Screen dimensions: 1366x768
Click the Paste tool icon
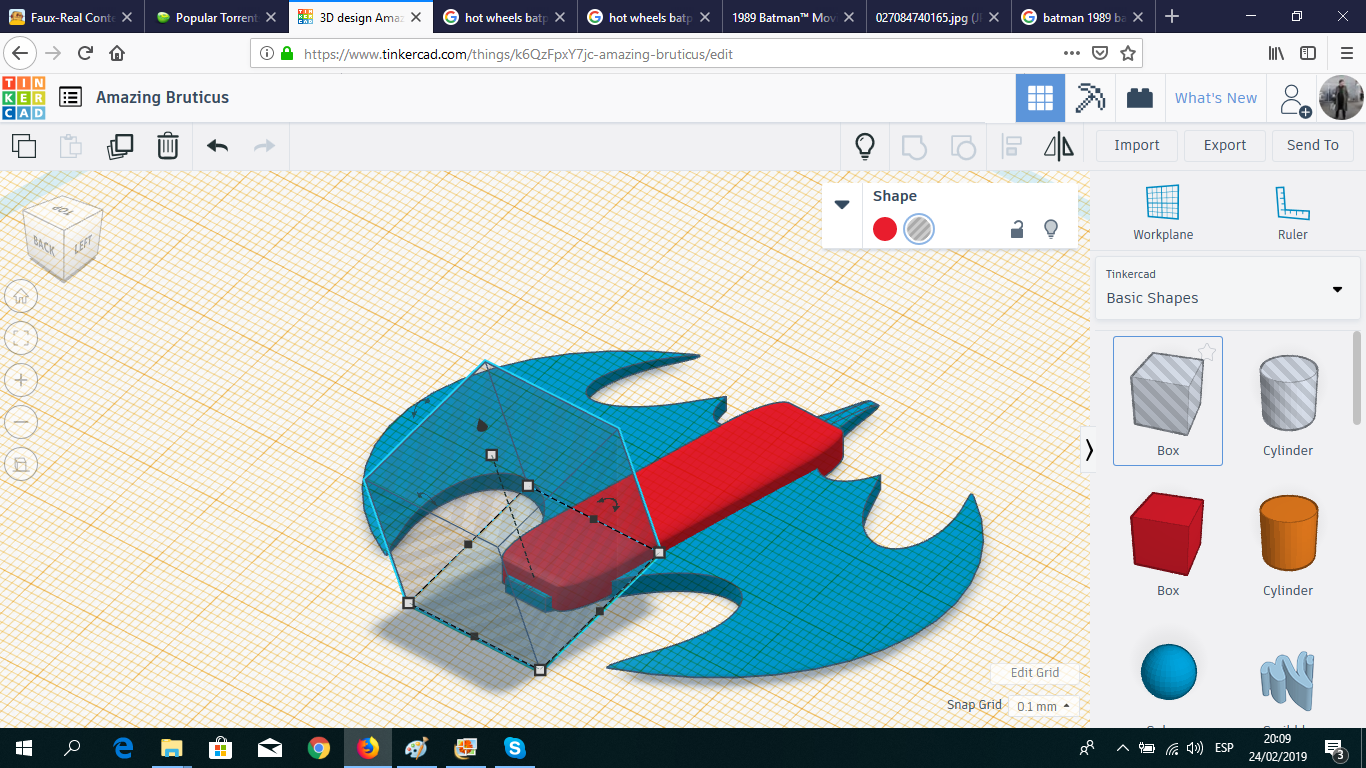click(x=71, y=146)
